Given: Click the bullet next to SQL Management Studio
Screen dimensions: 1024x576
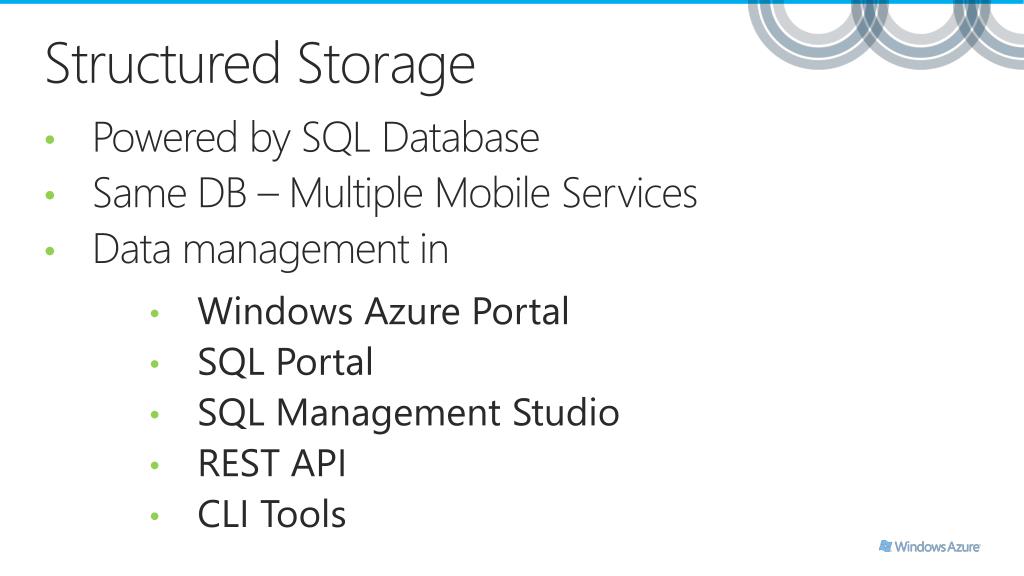Looking at the screenshot, I should pyautogui.click(x=155, y=415).
